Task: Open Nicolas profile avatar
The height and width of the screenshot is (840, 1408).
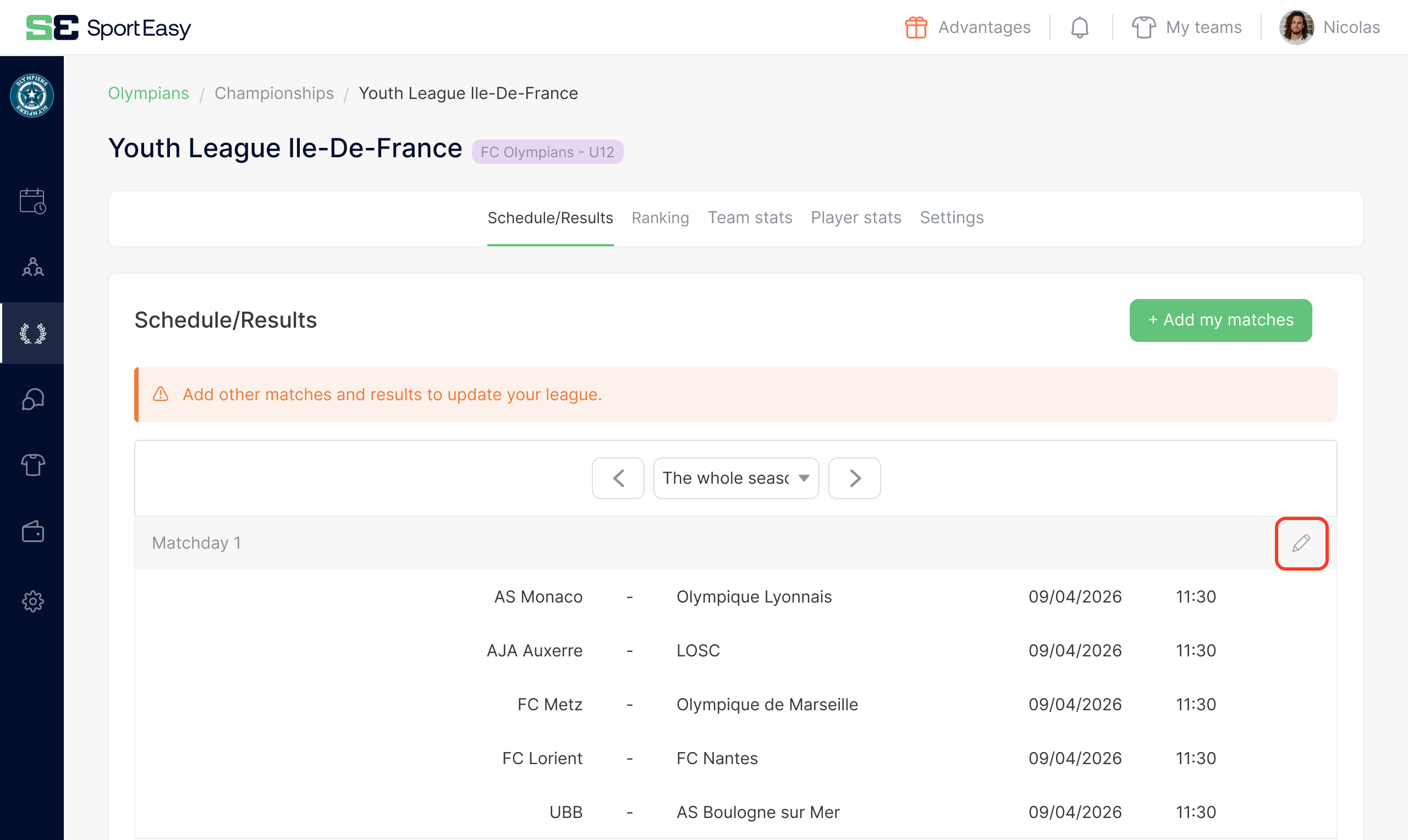Action: pyautogui.click(x=1296, y=27)
